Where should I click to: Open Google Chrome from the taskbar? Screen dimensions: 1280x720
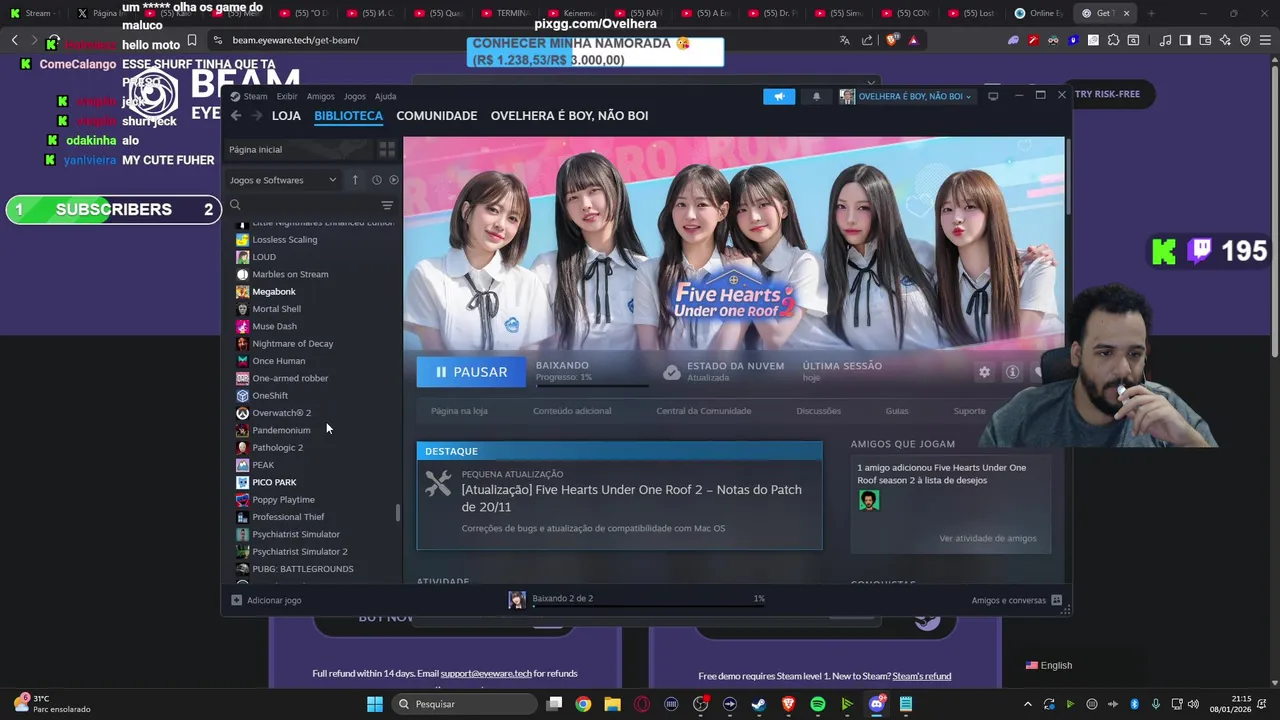point(583,704)
